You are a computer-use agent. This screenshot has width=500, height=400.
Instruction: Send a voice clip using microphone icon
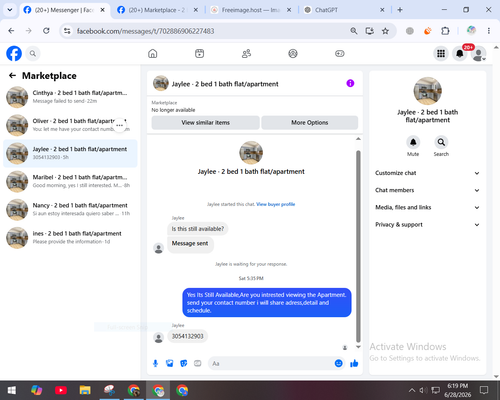(155, 363)
